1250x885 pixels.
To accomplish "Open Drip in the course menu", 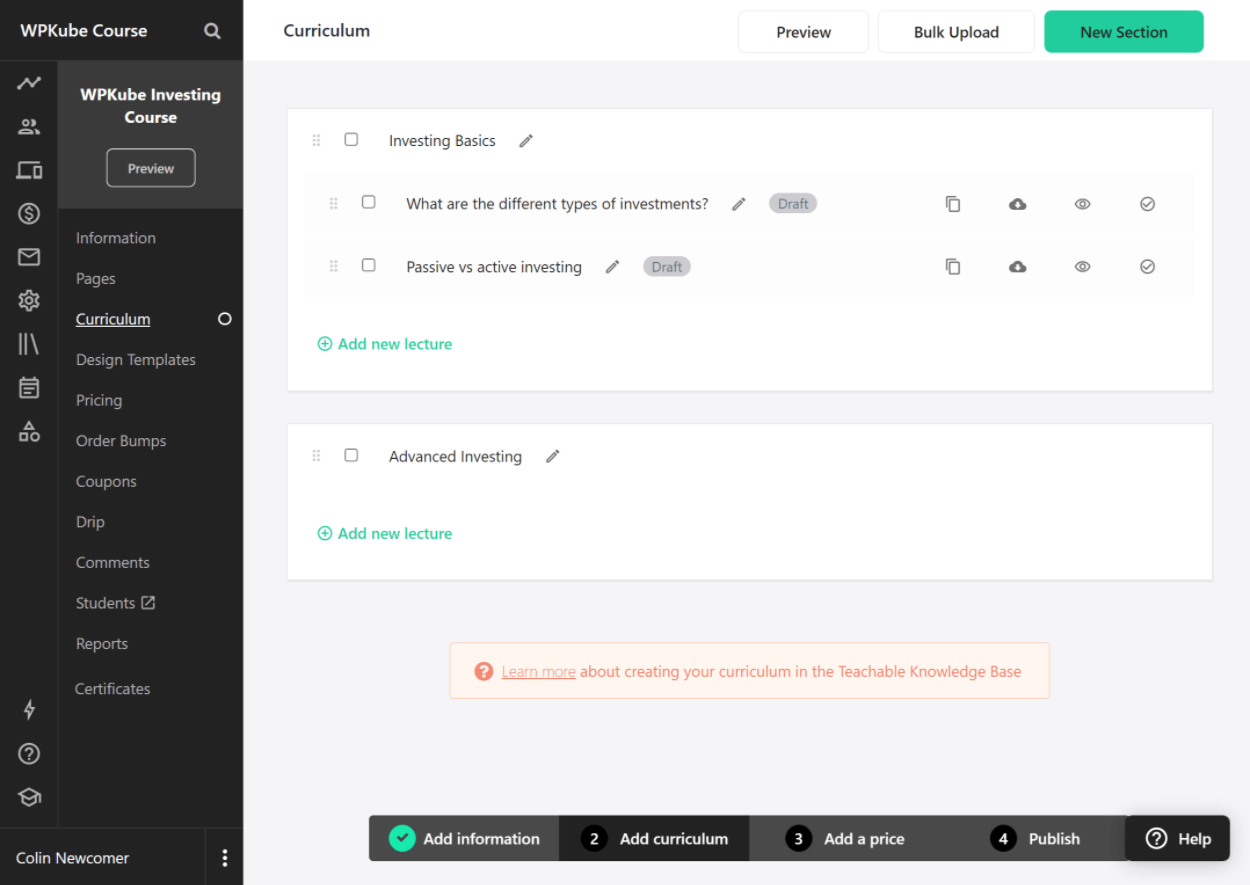I will [x=90, y=522].
